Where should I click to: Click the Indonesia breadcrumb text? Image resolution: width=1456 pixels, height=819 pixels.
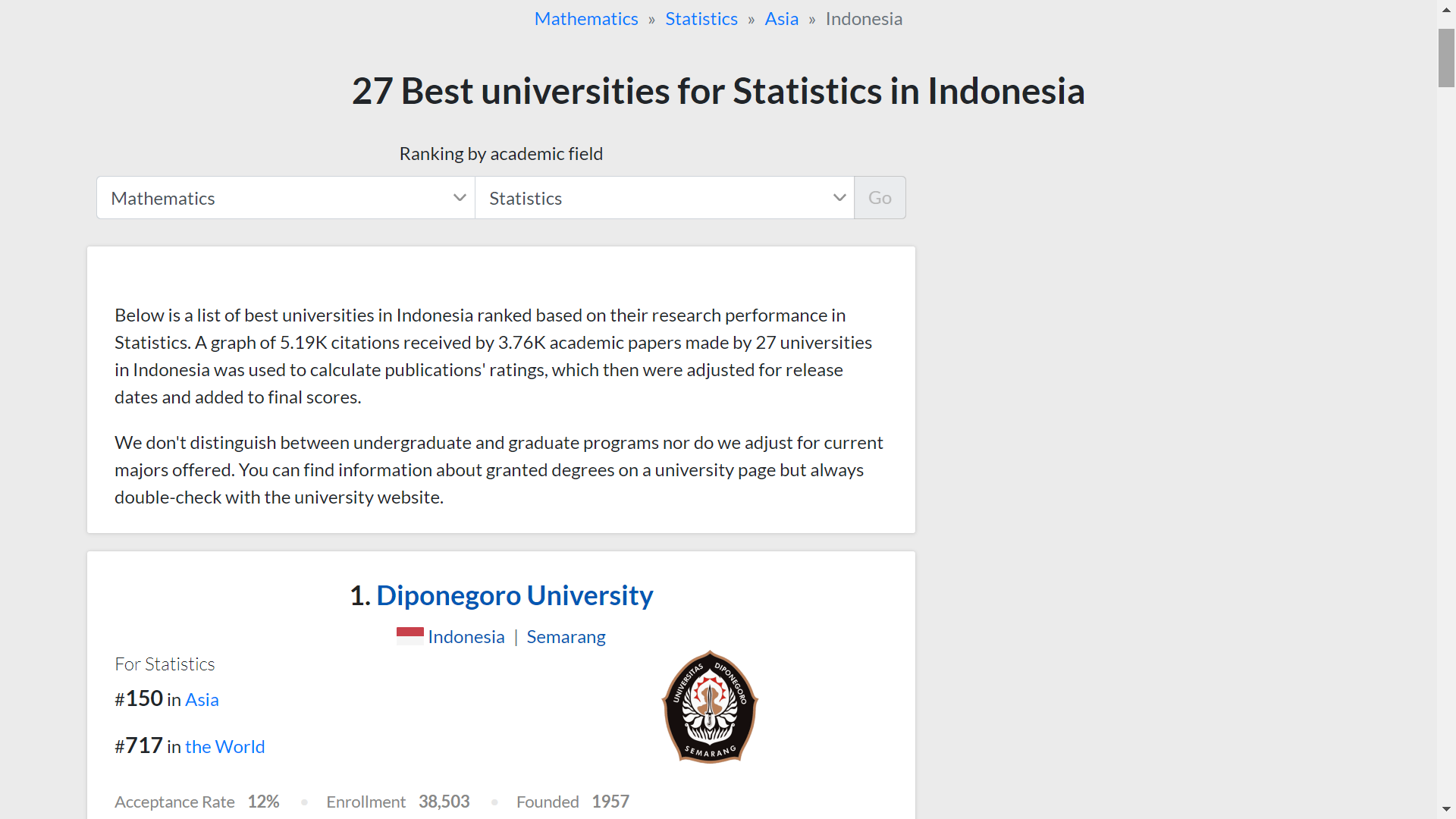tap(863, 19)
